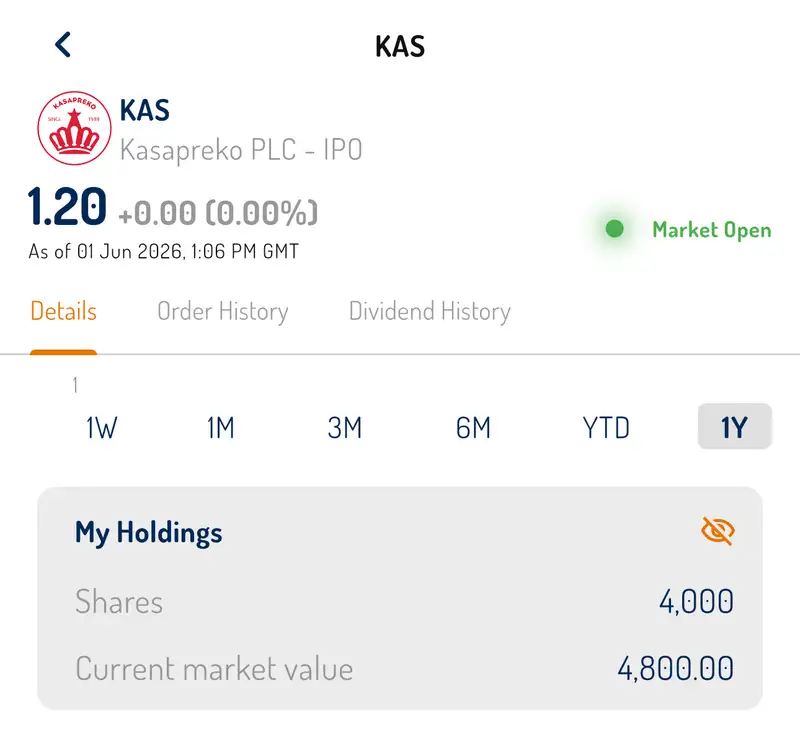Select the 1W chart range
Image resolution: width=800 pixels, height=732 pixels.
(102, 427)
